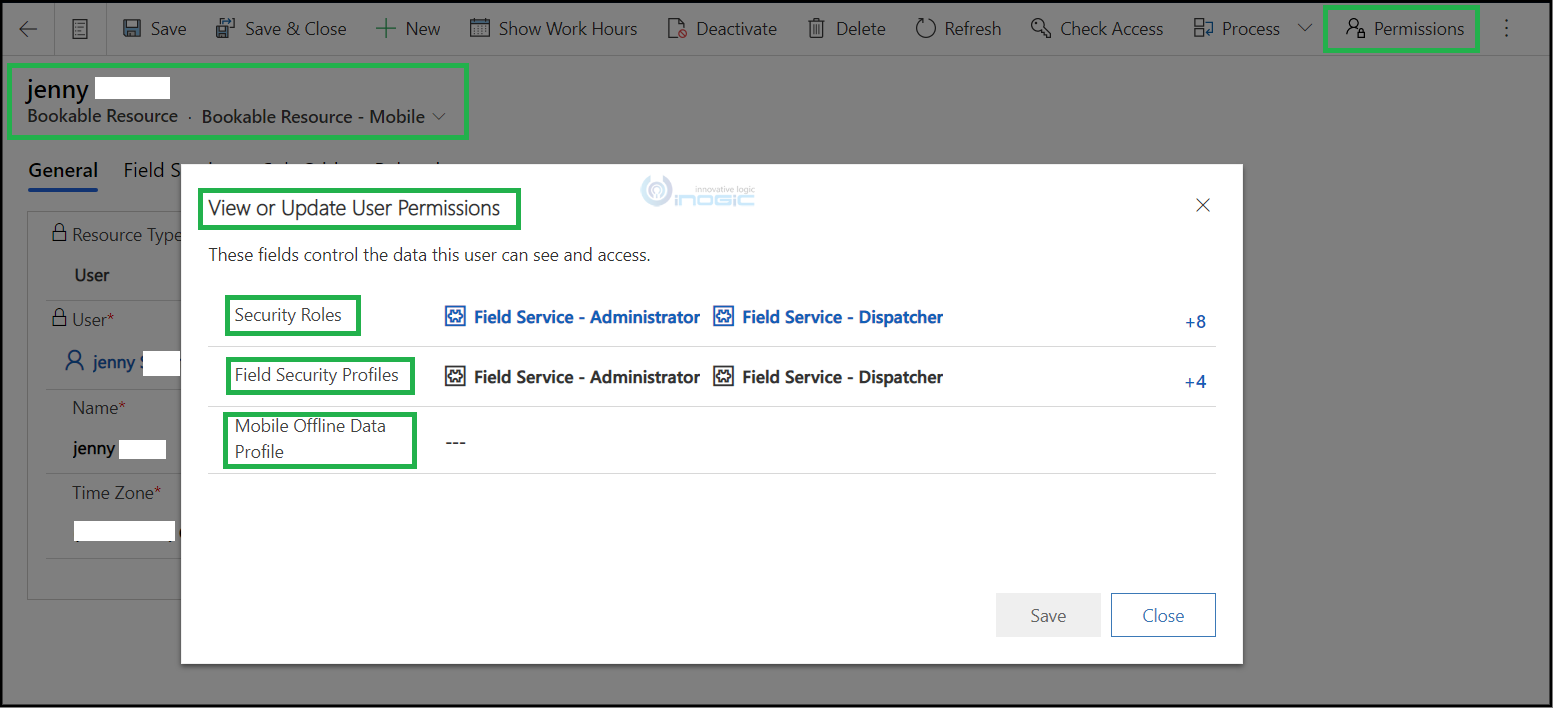Click the lock icon beside User label
The height and width of the screenshot is (708, 1553).
coord(59,319)
